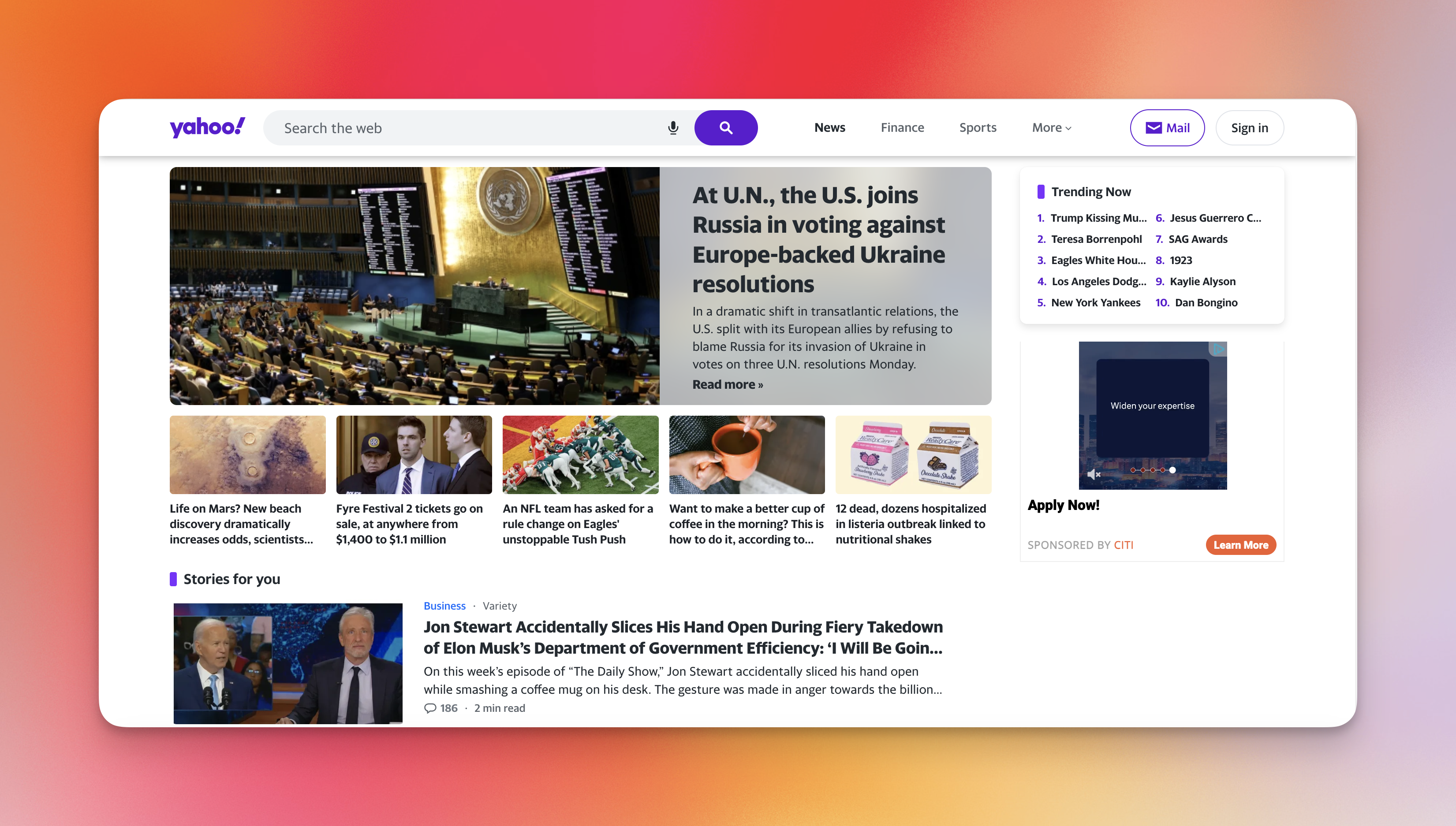This screenshot has width=1456, height=826.
Task: Select Trump Kissing trending topic
Action: (1097, 217)
